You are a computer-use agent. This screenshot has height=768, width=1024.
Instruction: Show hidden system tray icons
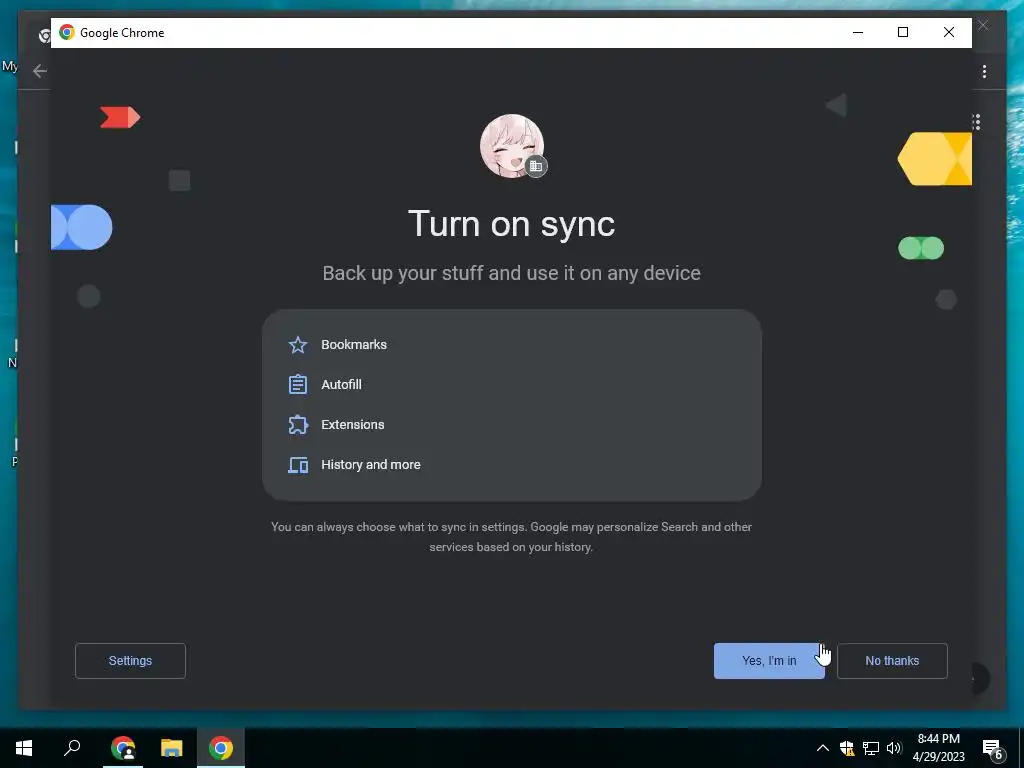coord(823,748)
